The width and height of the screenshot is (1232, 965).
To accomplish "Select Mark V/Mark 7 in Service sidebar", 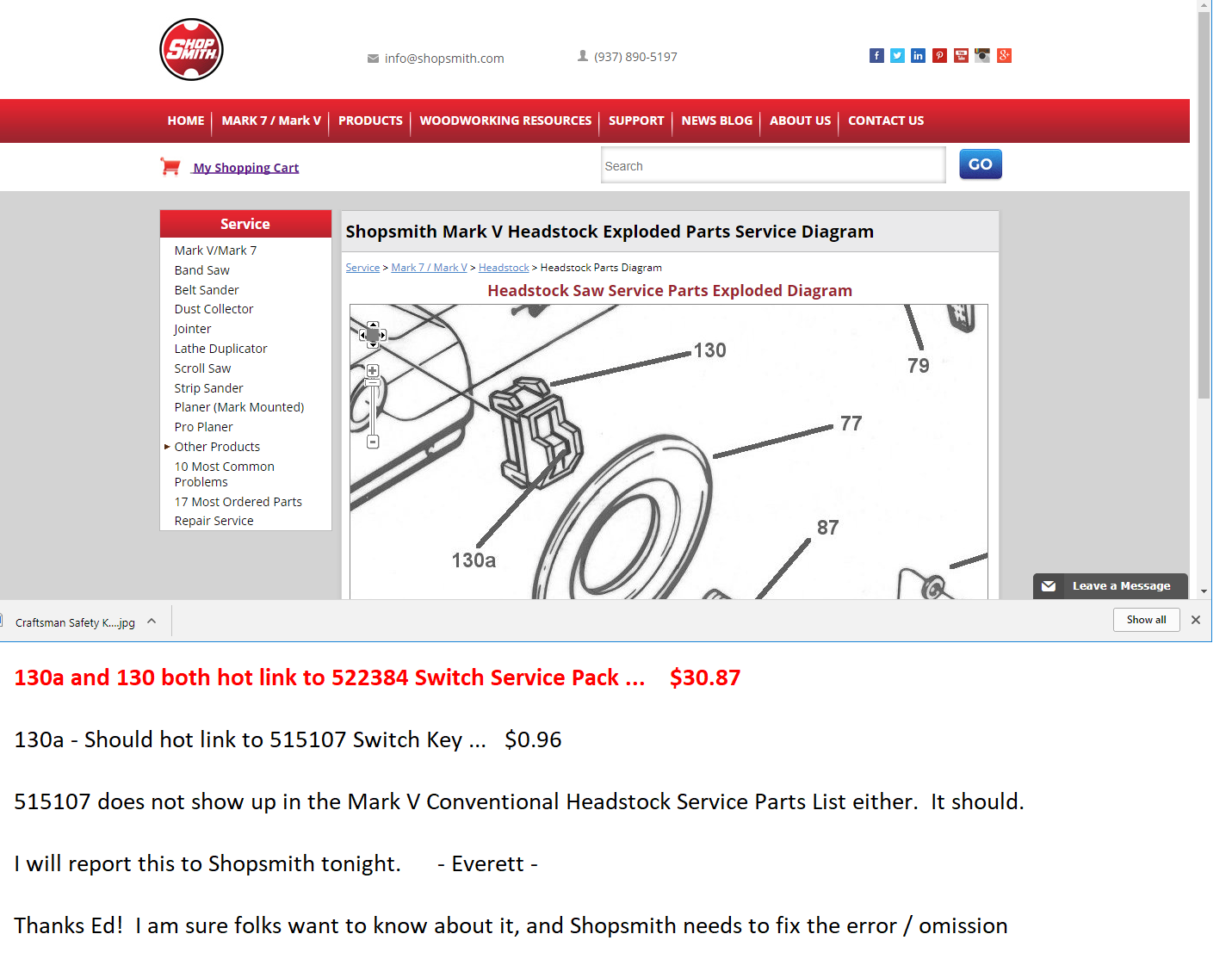I will click(x=215, y=251).
